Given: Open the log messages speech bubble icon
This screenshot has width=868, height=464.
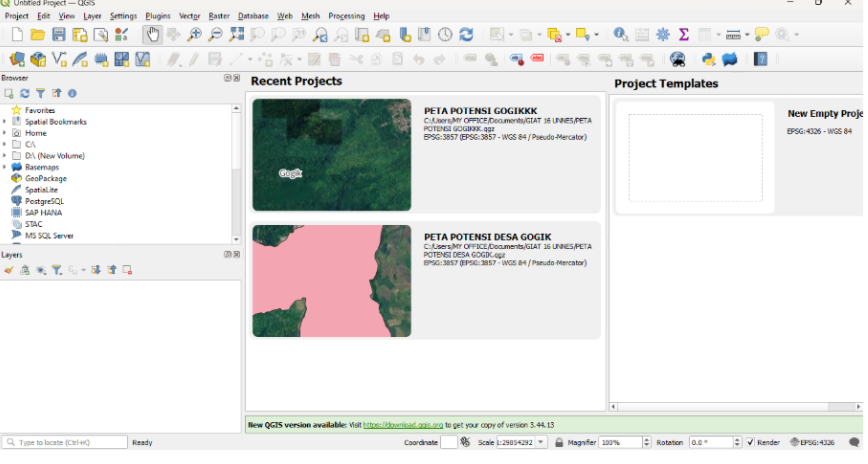Looking at the screenshot, I should pos(854,442).
